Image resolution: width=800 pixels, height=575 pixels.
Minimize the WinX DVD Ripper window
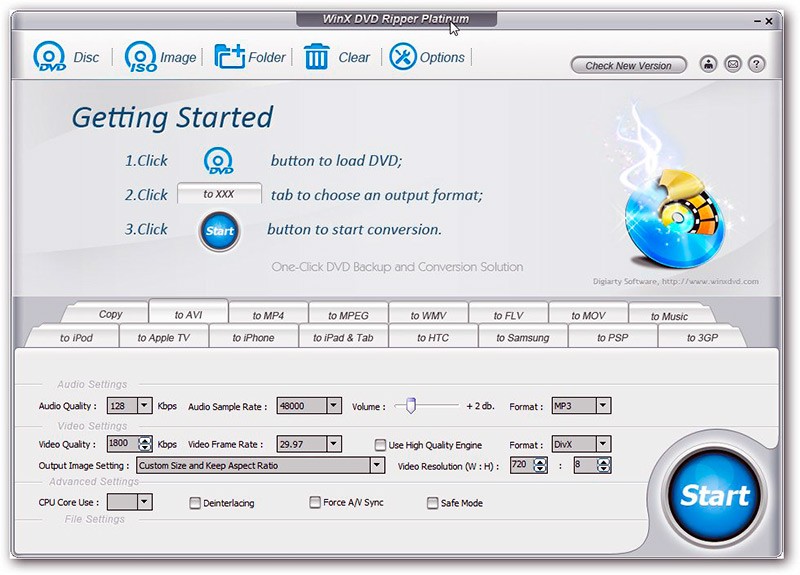point(757,21)
